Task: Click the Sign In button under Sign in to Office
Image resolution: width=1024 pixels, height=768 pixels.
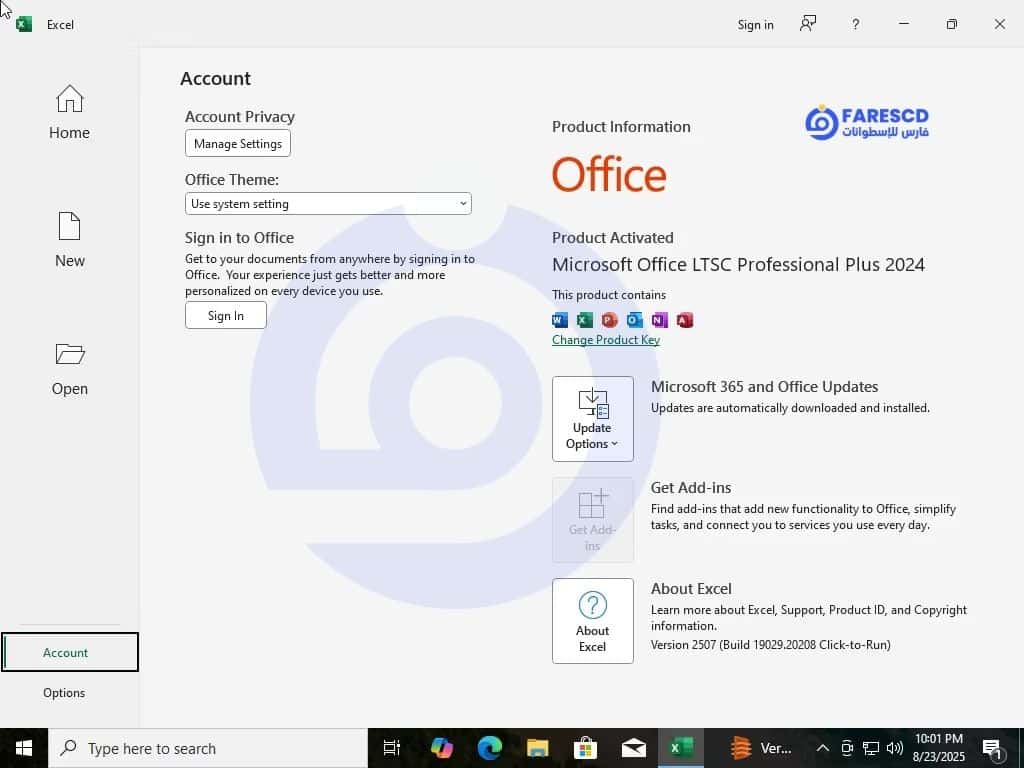Action: tap(226, 315)
